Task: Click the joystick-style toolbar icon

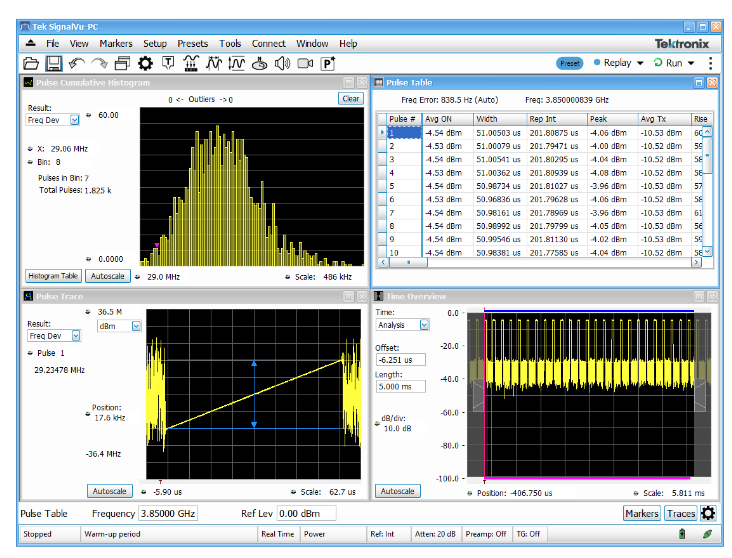Action: (260, 63)
